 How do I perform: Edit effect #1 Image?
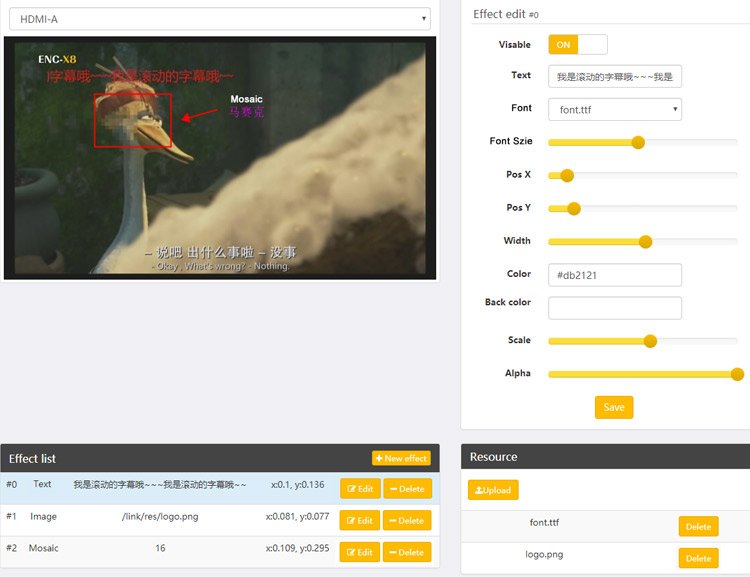click(360, 521)
